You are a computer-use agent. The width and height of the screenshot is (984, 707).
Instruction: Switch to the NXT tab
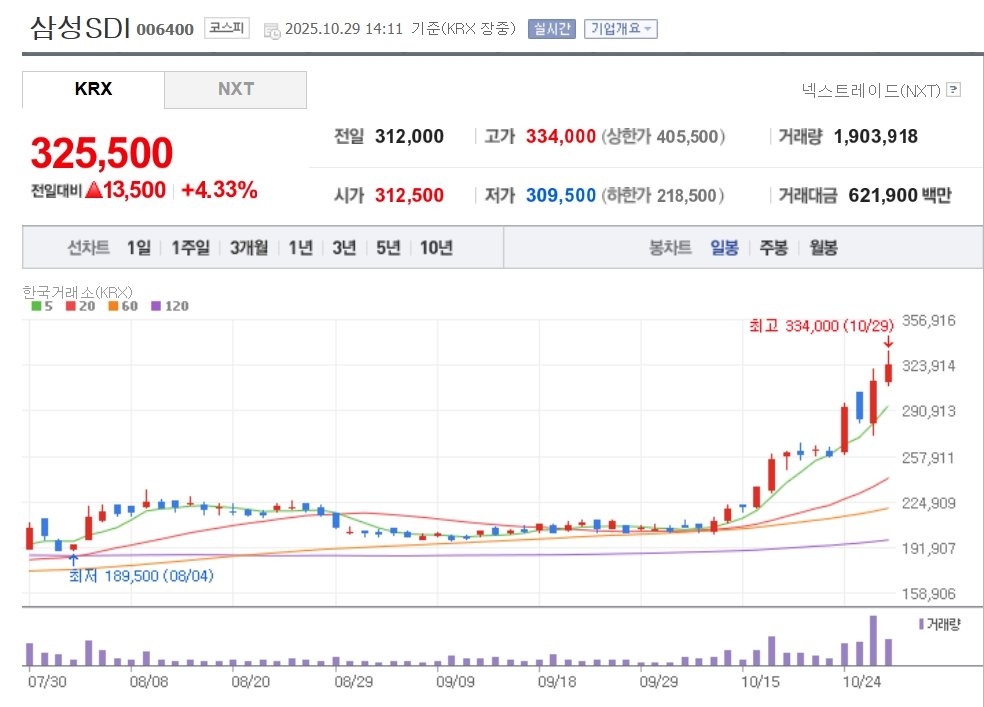(x=236, y=89)
